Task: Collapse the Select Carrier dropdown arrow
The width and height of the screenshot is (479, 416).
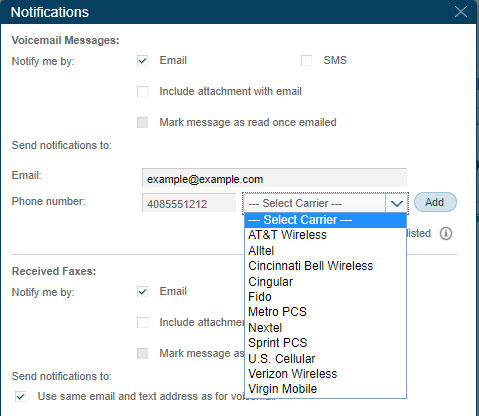Action: (x=396, y=203)
